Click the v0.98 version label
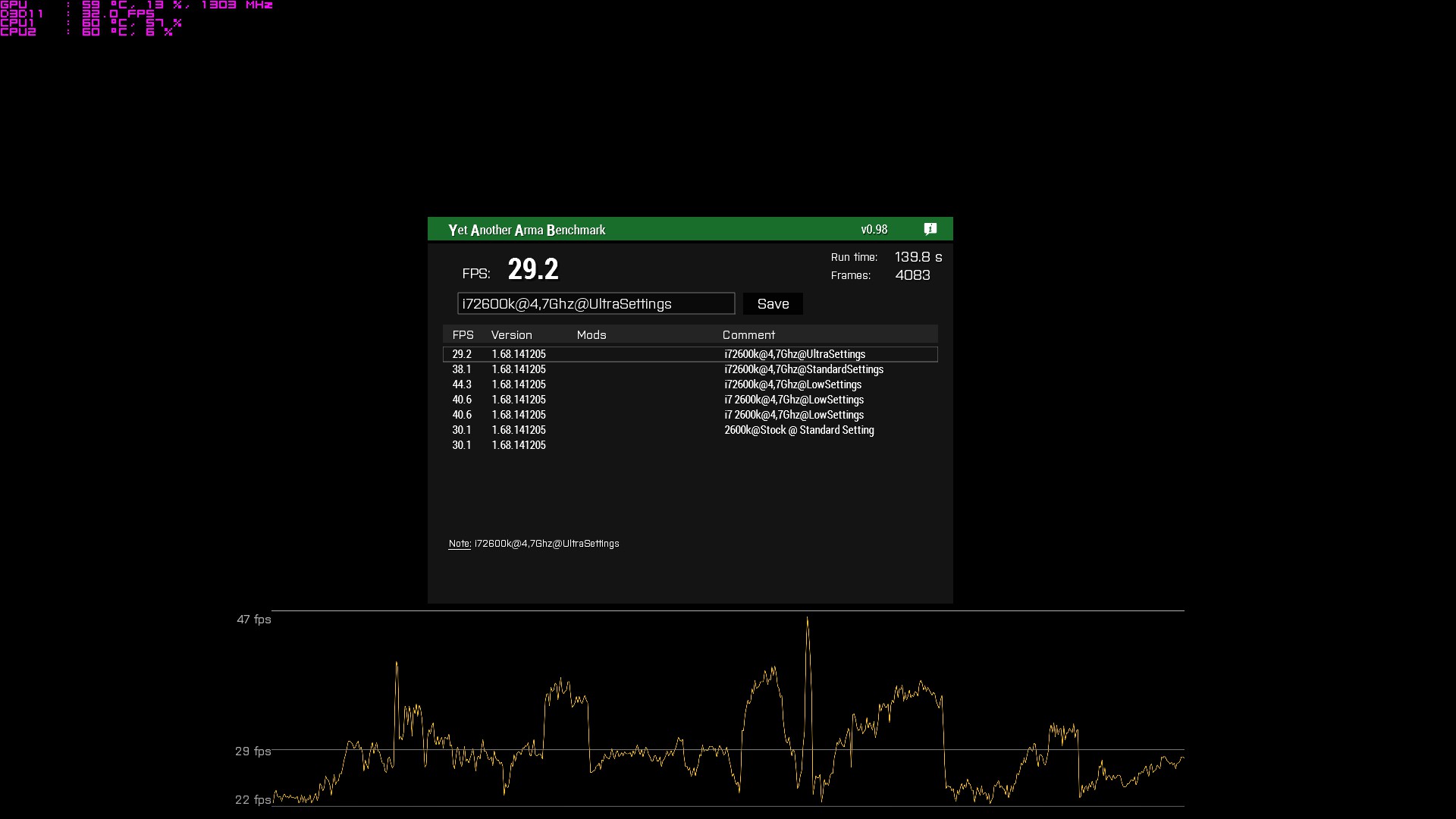Viewport: 1456px width, 819px height. point(874,229)
